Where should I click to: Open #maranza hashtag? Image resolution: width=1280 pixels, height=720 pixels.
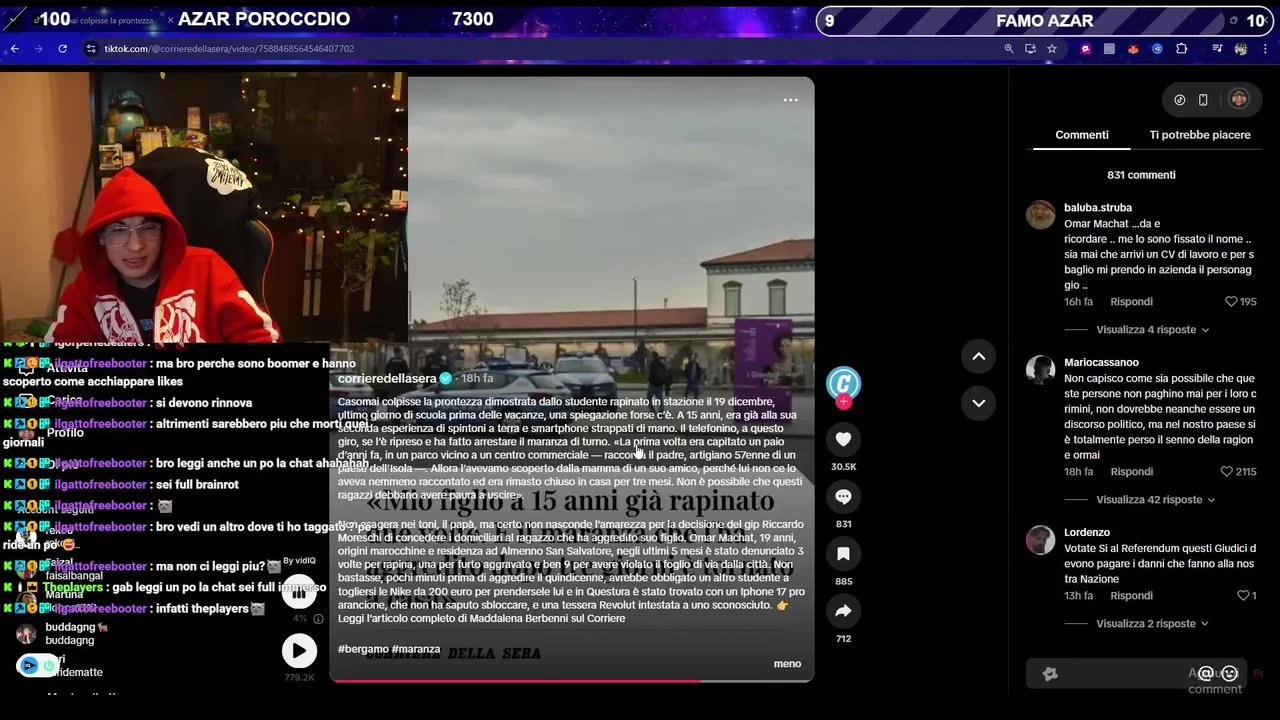click(416, 648)
